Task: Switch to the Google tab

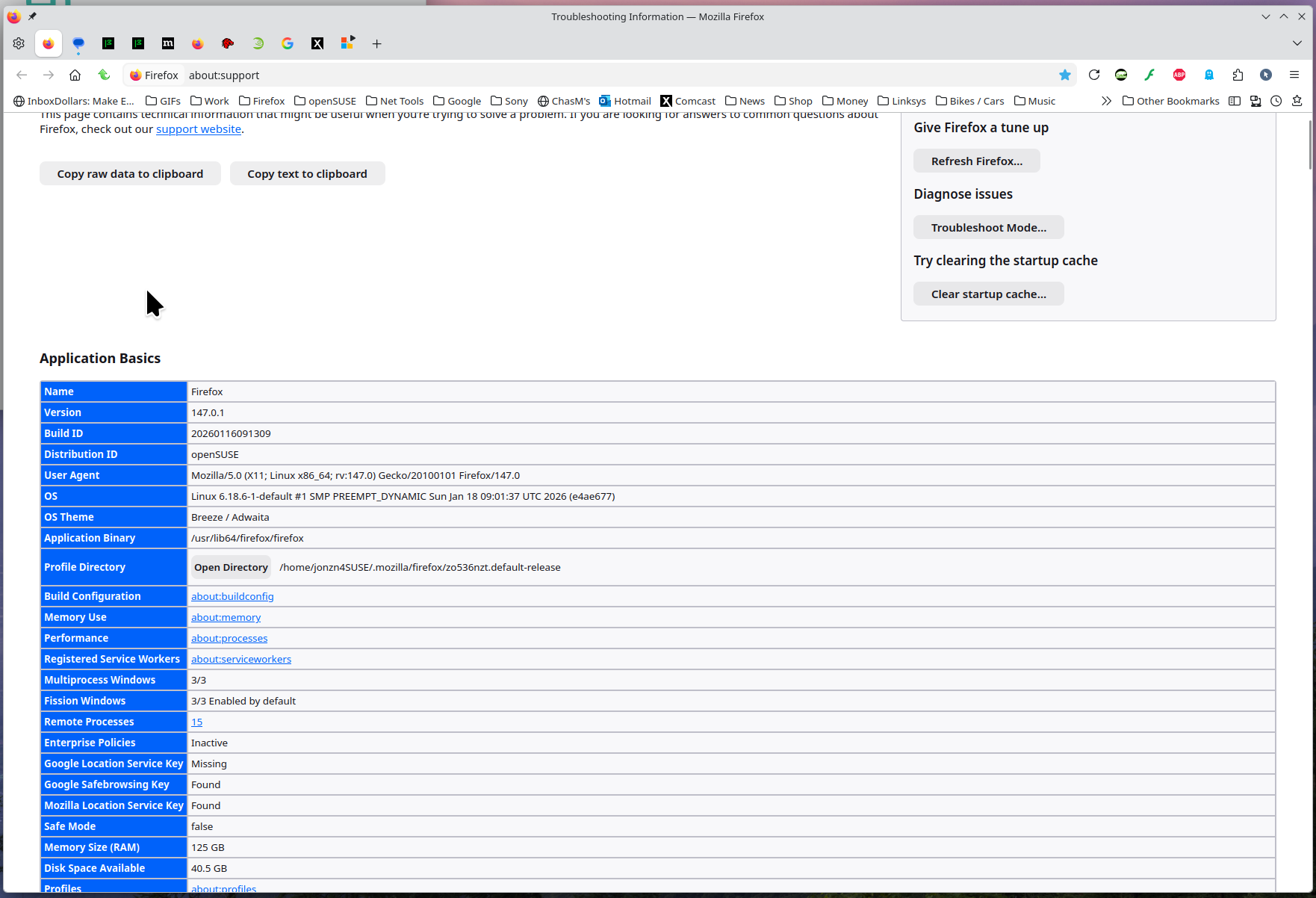Action: [288, 44]
